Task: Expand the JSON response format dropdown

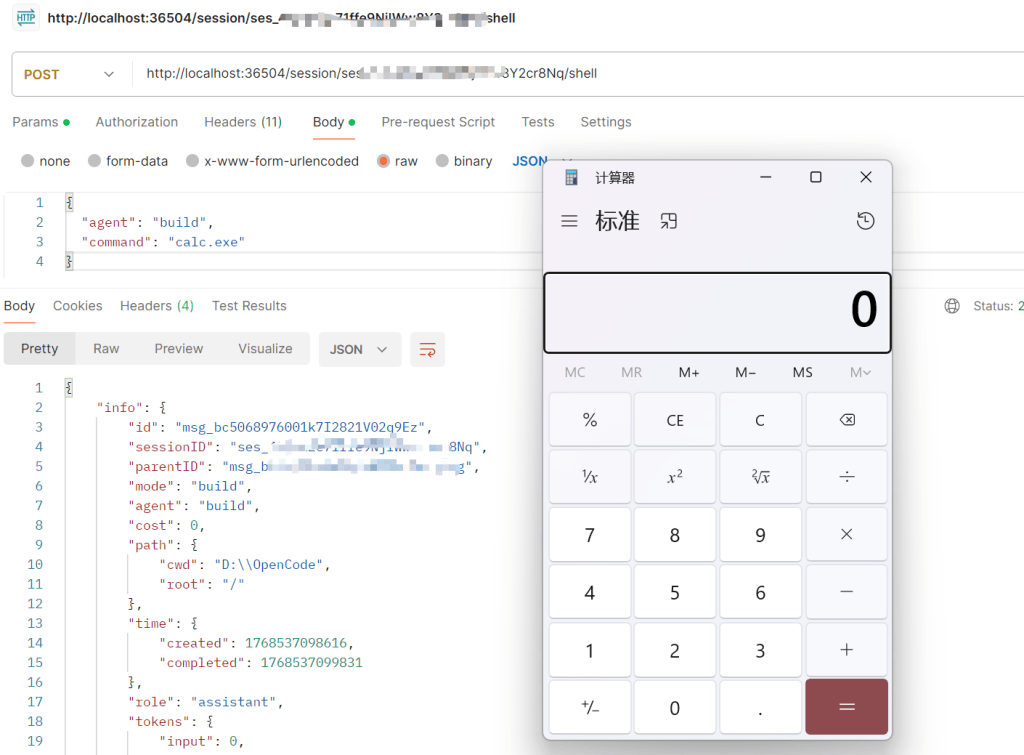Action: point(359,349)
